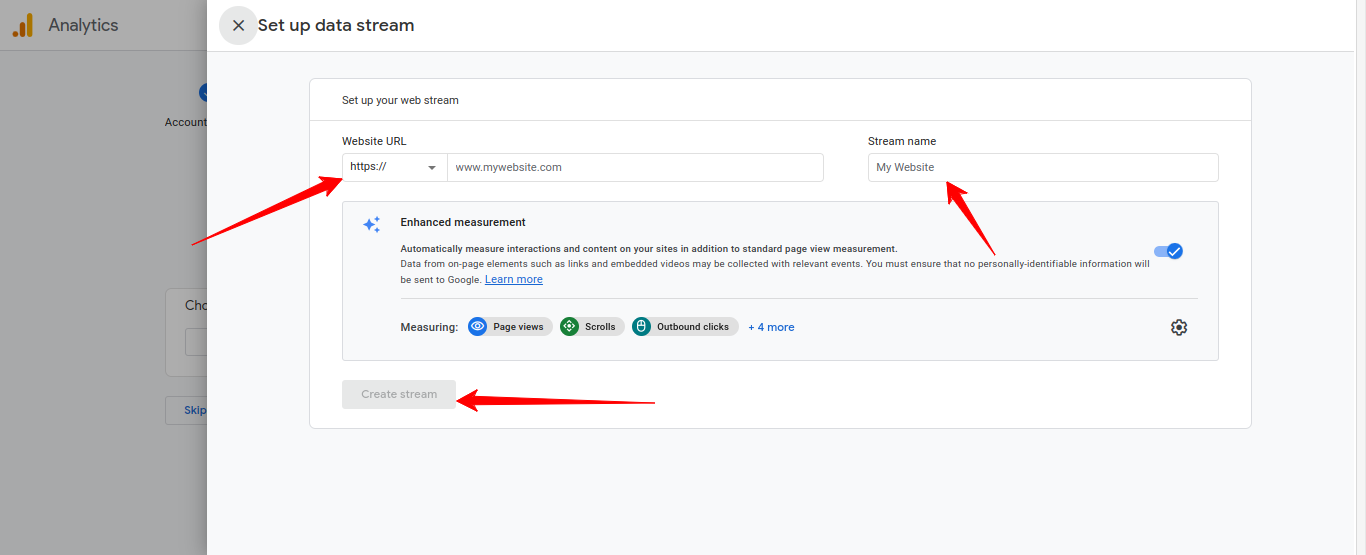Image resolution: width=1366 pixels, height=555 pixels.
Task: Click the Outbound clicks mouse icon
Action: [642, 327]
